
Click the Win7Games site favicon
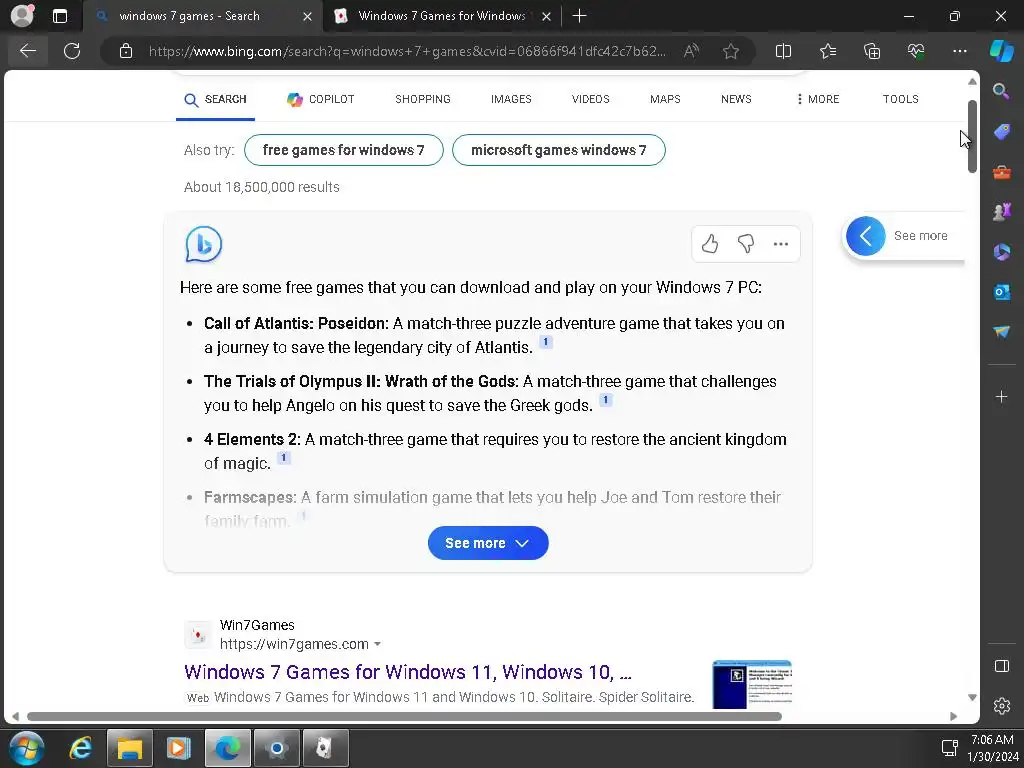click(x=198, y=635)
